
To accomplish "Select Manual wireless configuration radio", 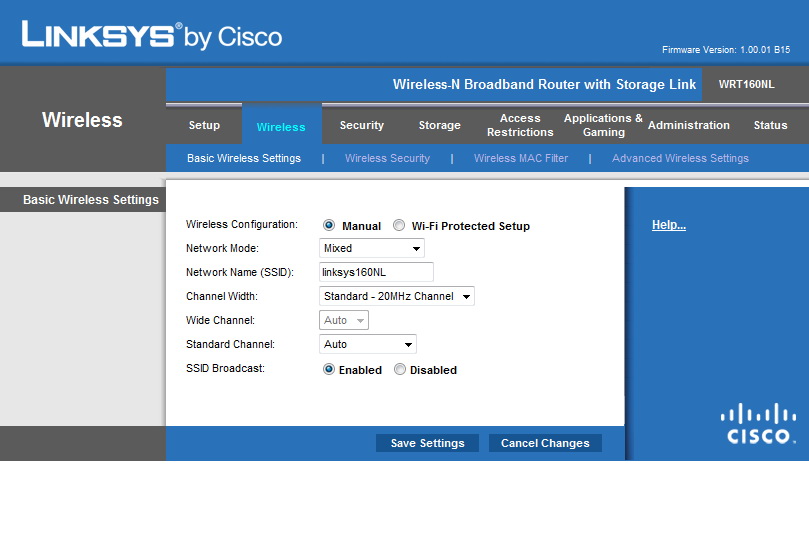I will pyautogui.click(x=329, y=226).
